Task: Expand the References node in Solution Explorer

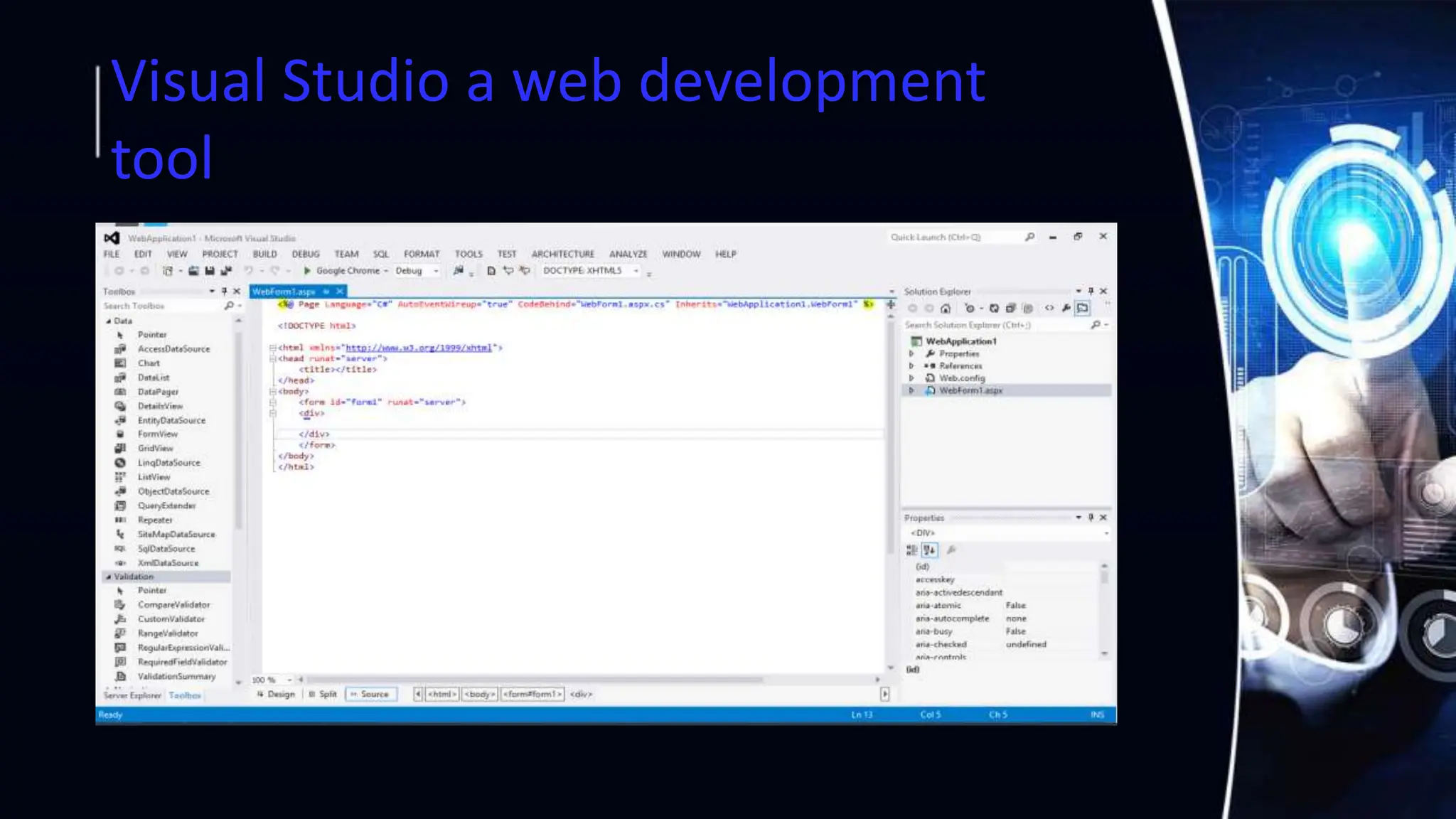Action: (x=911, y=366)
